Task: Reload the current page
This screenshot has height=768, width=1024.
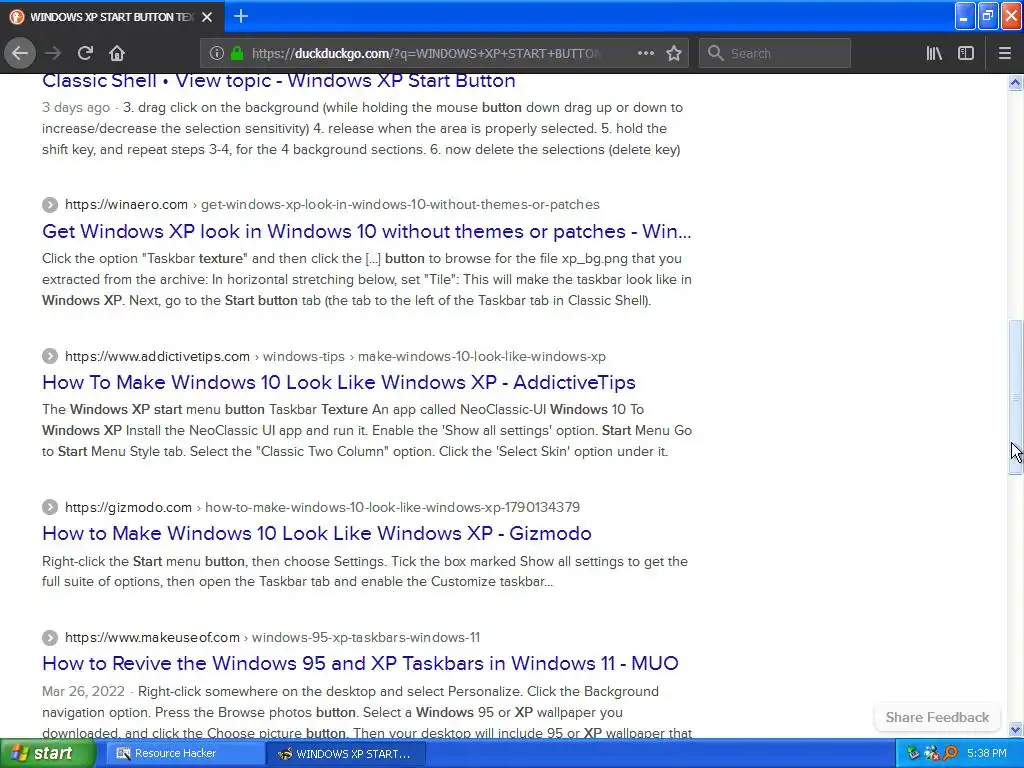Action: (85, 53)
